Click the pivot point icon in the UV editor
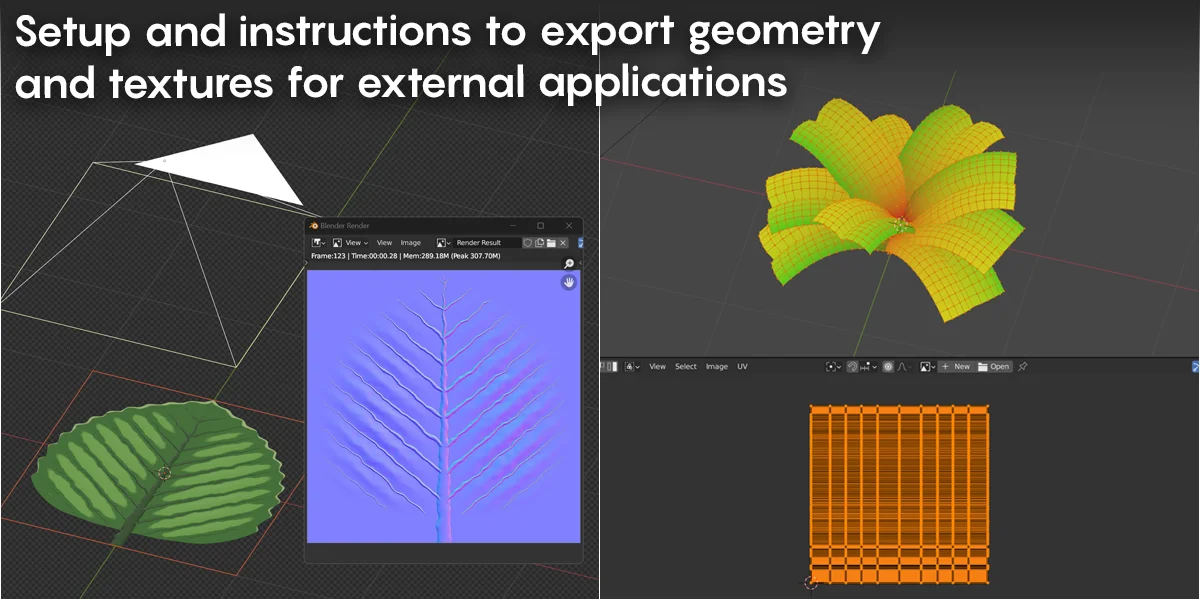The width and height of the screenshot is (1200, 600). pos(832,367)
